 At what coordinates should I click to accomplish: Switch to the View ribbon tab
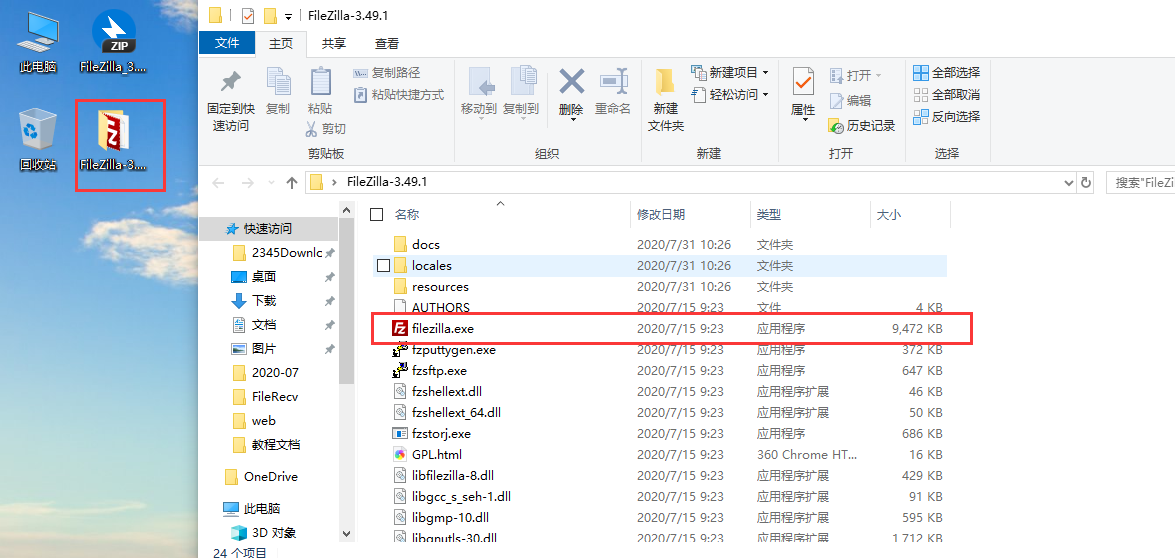pos(387,43)
